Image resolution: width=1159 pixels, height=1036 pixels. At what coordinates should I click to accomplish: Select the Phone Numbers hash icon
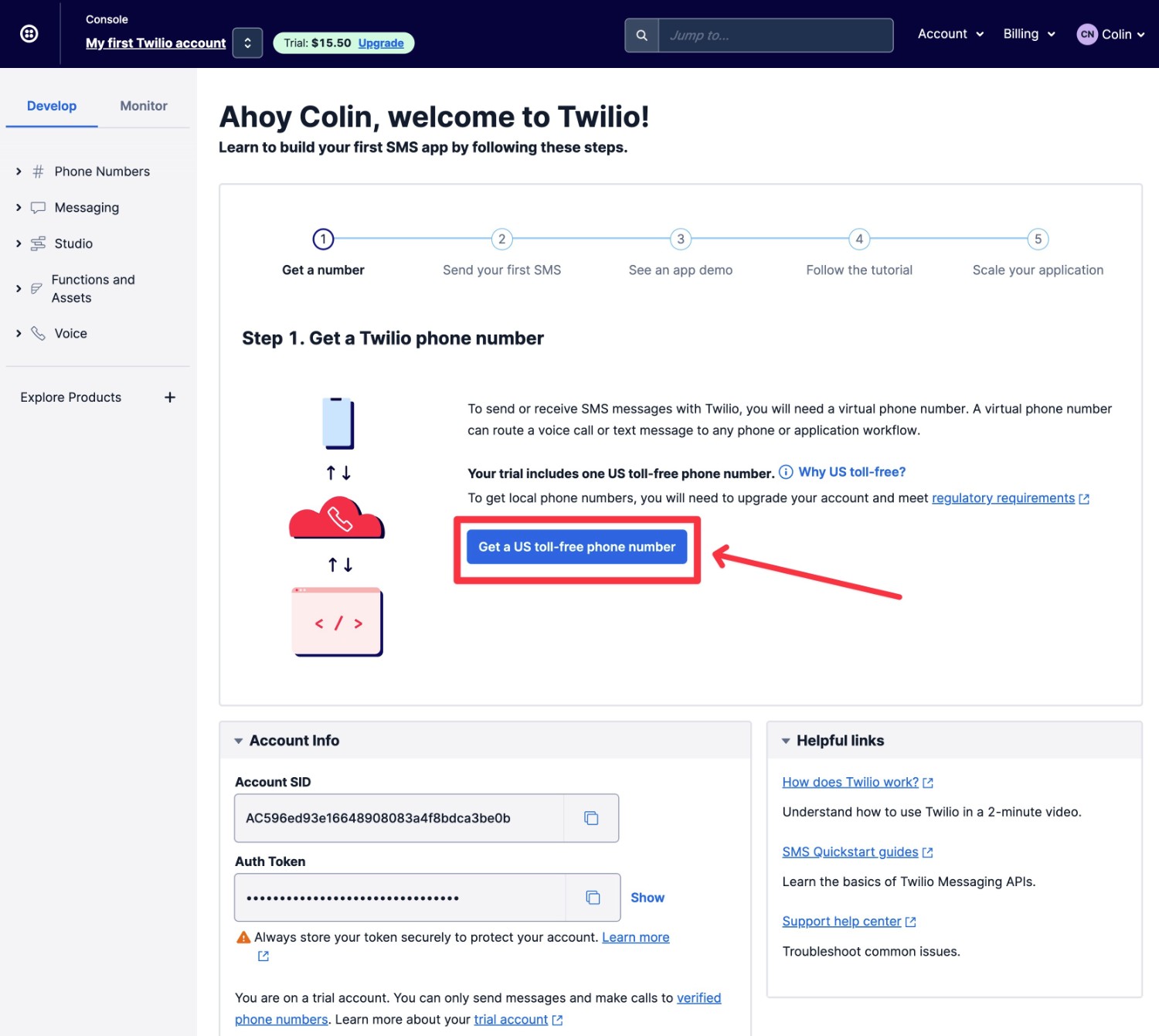click(x=38, y=171)
